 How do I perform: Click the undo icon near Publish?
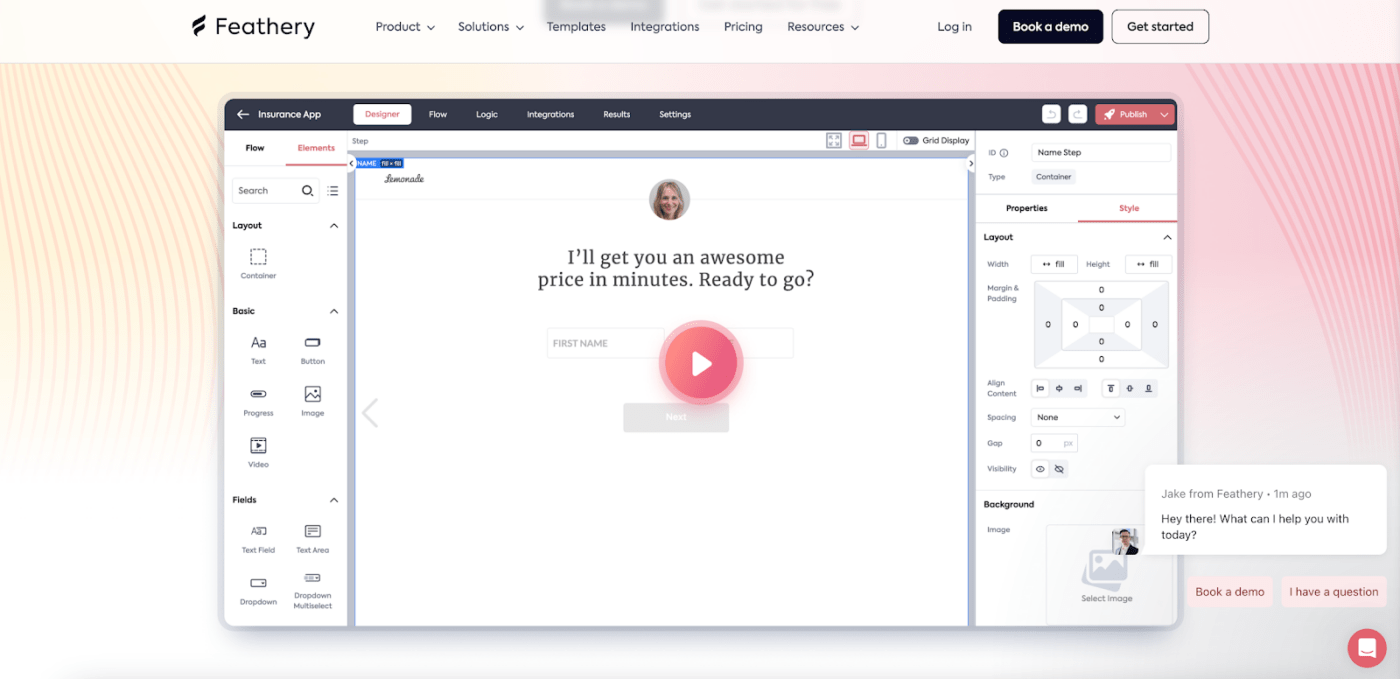[x=1051, y=114]
